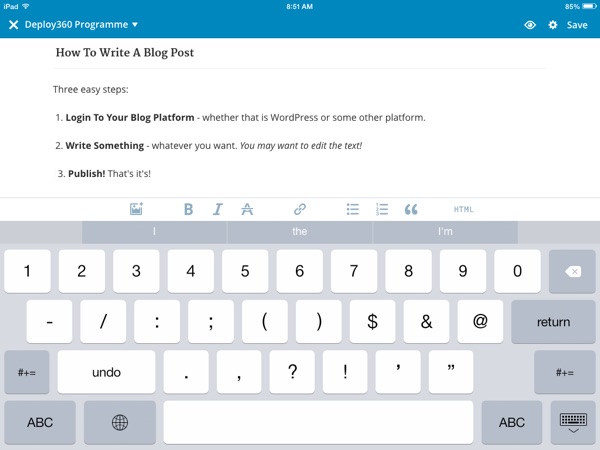The width and height of the screenshot is (600, 450).
Task: Toggle bold formatting in the editor toolbar
Action: 188,209
